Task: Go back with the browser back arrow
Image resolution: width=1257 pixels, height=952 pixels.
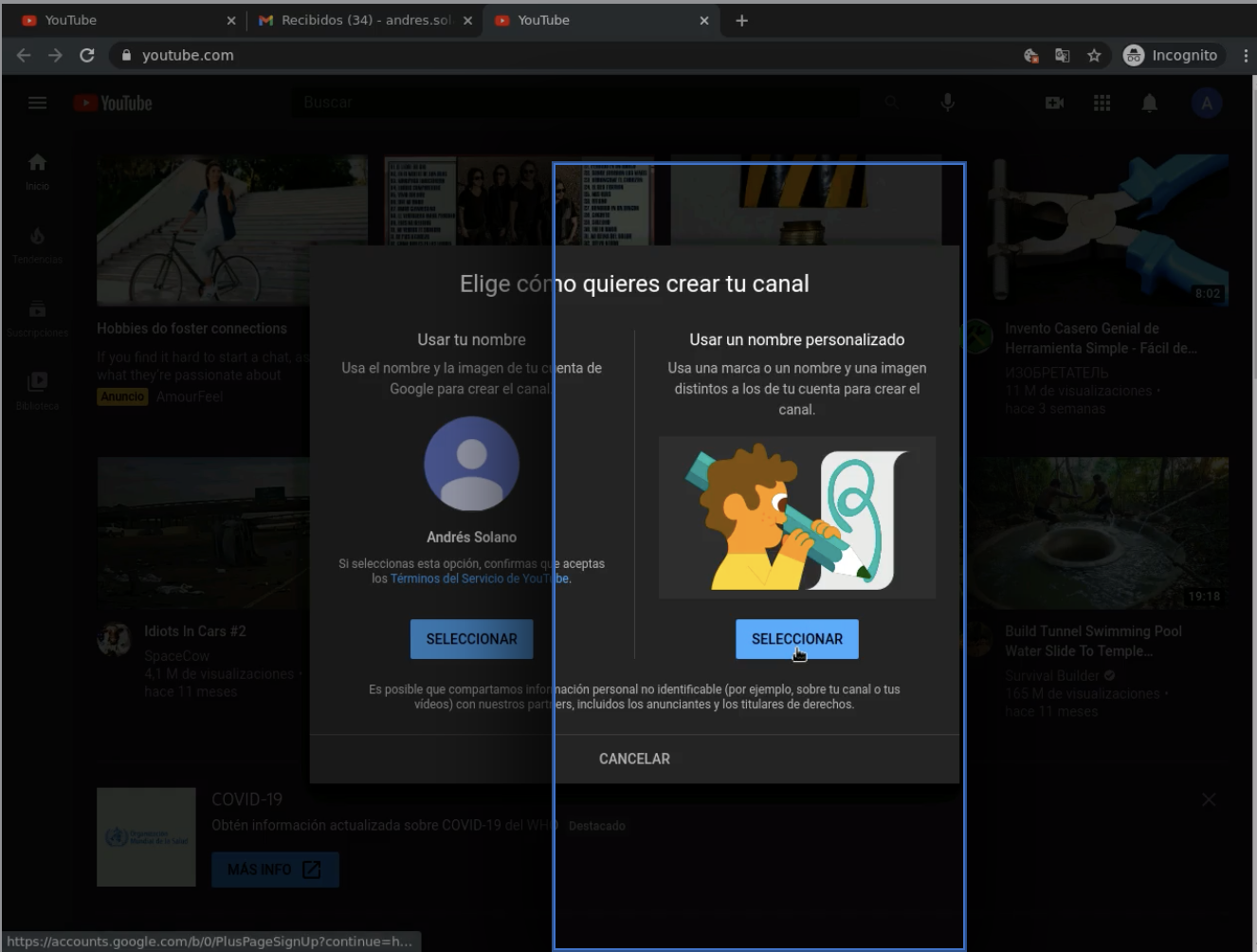Action: [x=24, y=55]
